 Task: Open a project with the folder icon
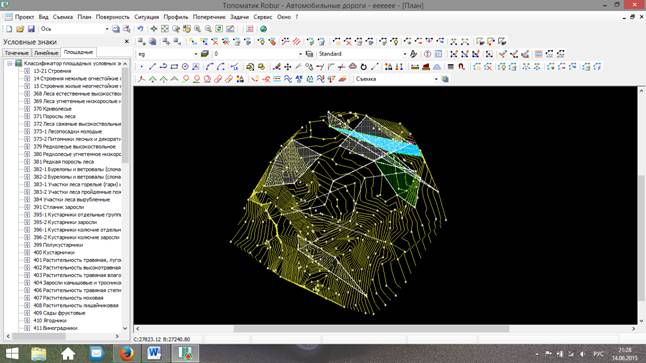pos(20,29)
